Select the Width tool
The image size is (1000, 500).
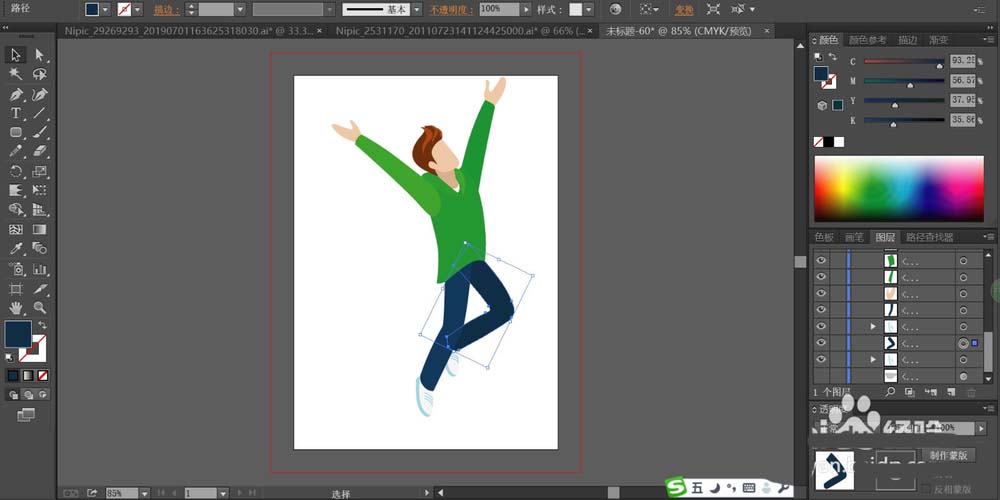click(16, 190)
